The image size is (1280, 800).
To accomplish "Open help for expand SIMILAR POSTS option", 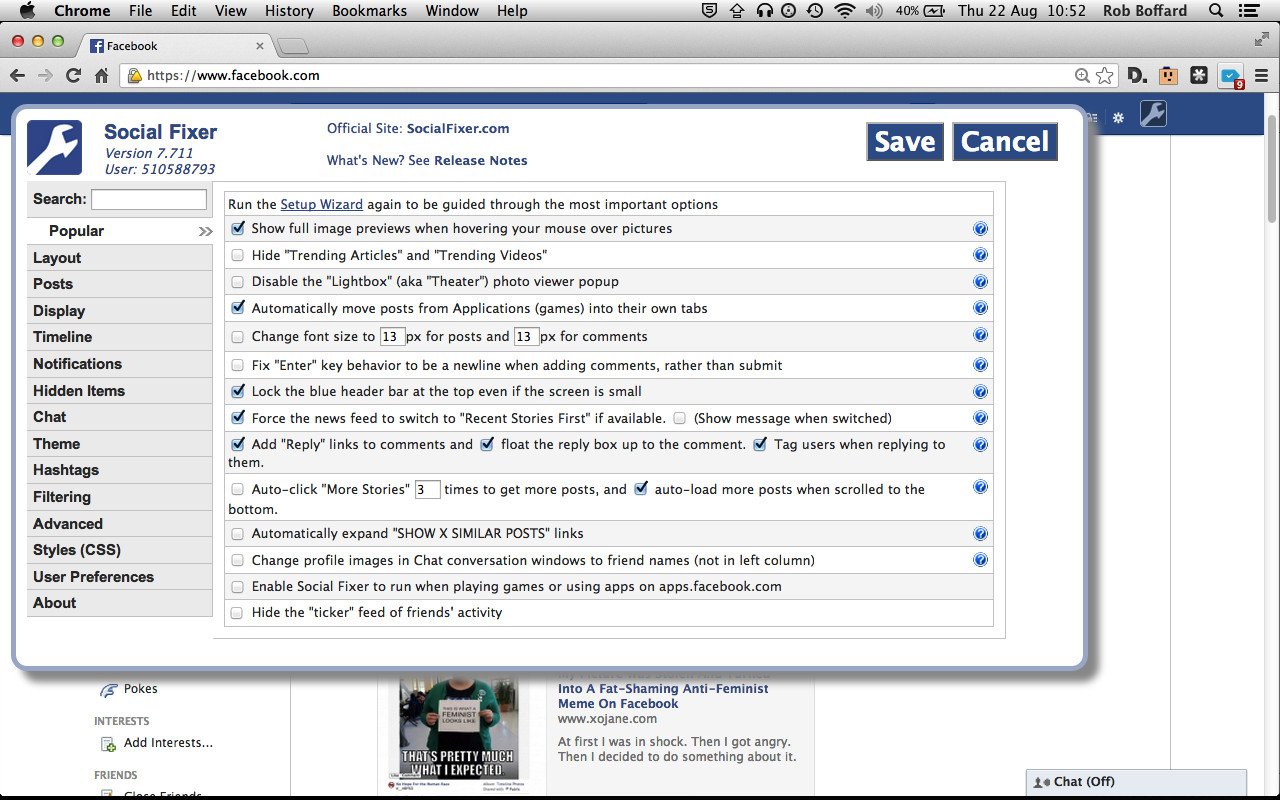I will (980, 534).
